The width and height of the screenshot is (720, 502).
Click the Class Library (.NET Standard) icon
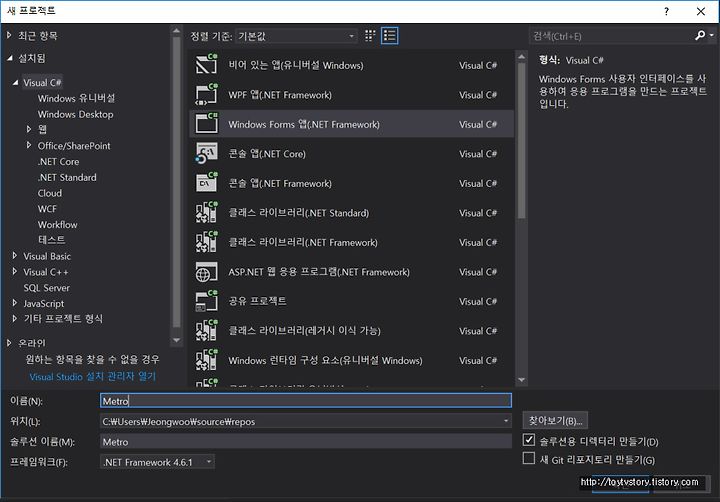pyautogui.click(x=207, y=212)
